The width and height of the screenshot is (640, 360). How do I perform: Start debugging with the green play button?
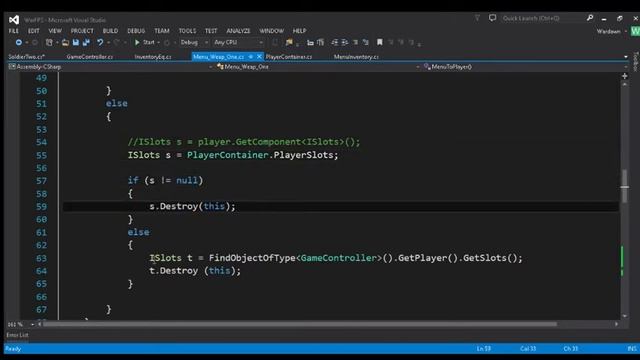tap(137, 42)
